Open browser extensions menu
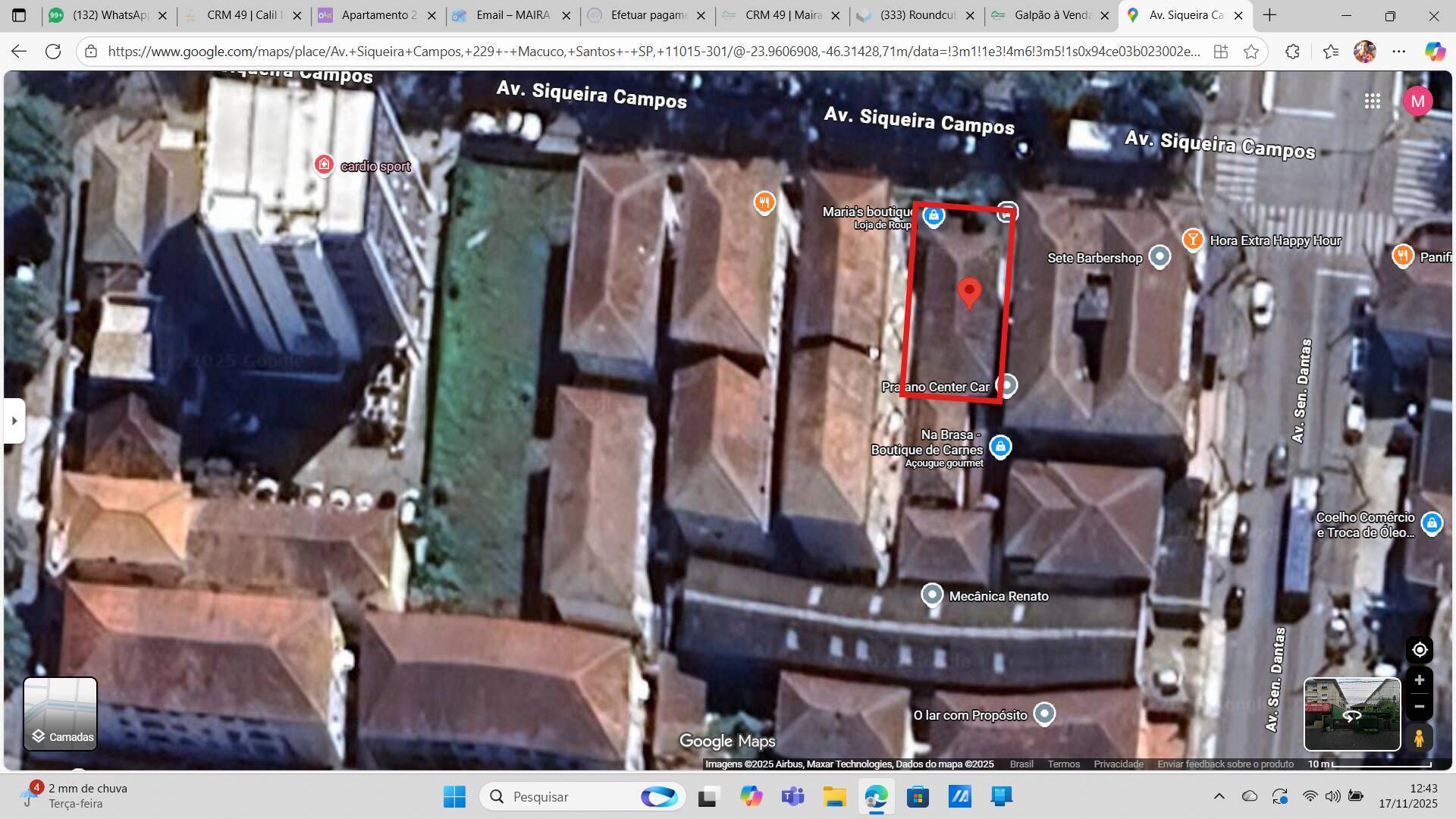Image resolution: width=1456 pixels, height=819 pixels. pyautogui.click(x=1293, y=52)
